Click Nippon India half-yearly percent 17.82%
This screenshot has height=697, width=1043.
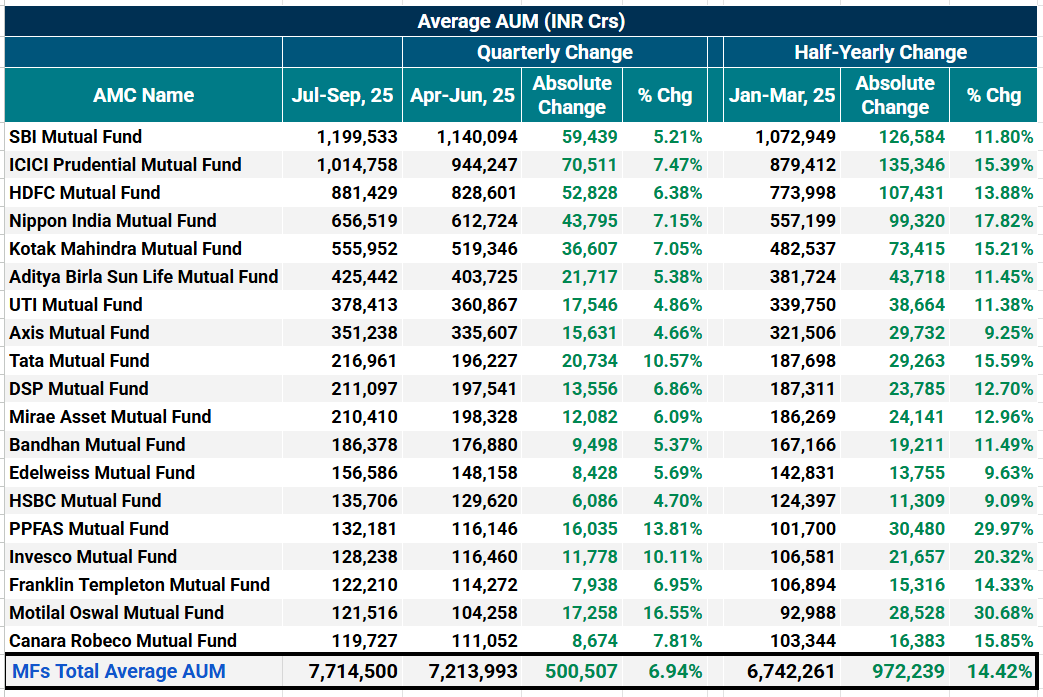[1004, 221]
